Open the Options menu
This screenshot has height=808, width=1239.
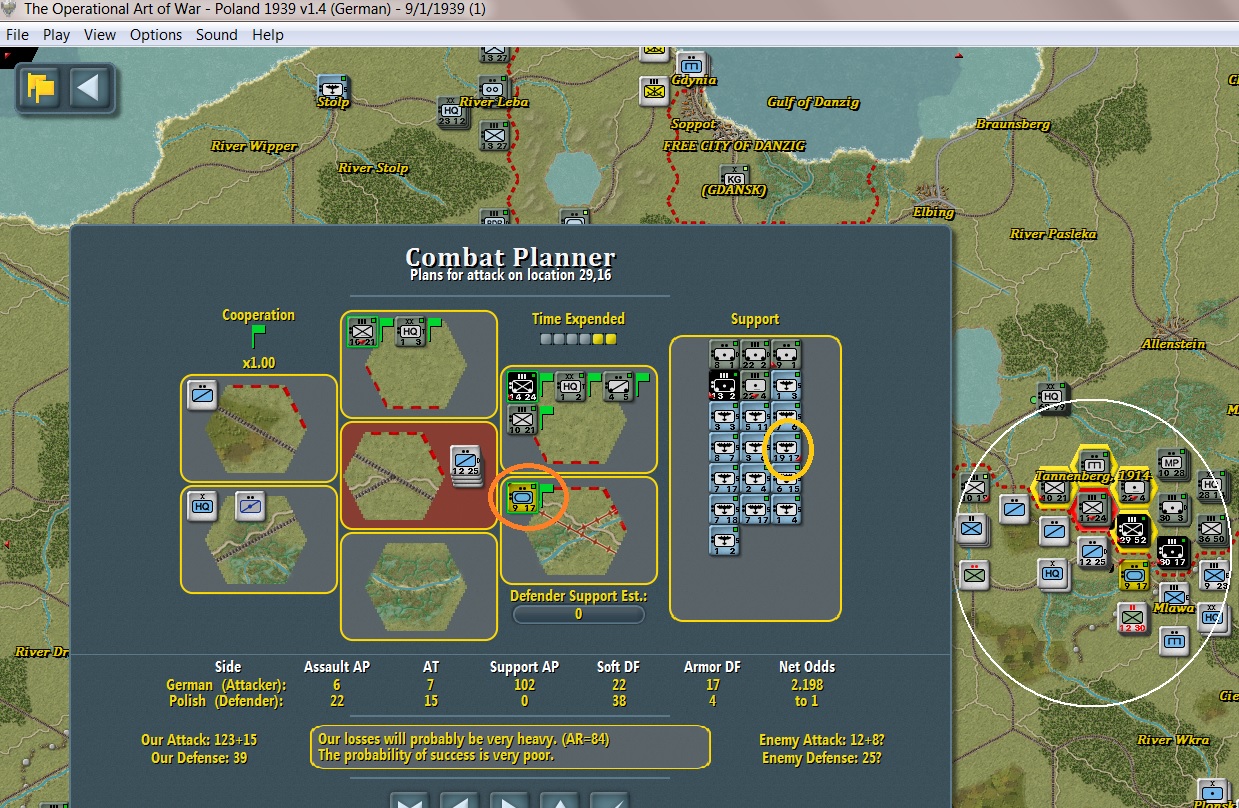[156, 34]
